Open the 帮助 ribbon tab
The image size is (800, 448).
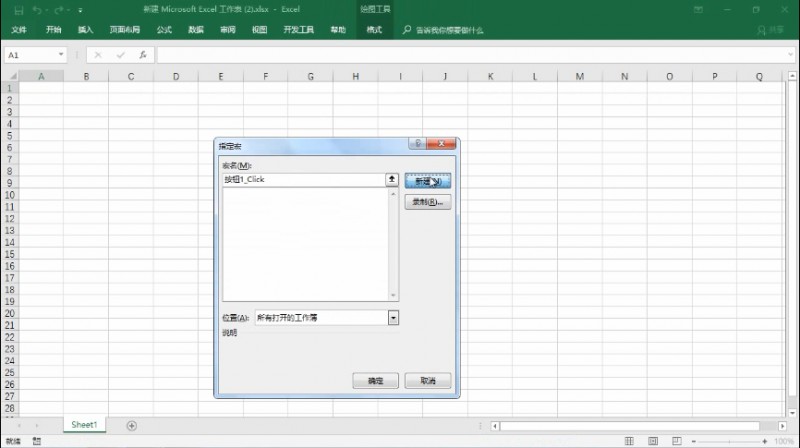click(x=338, y=30)
